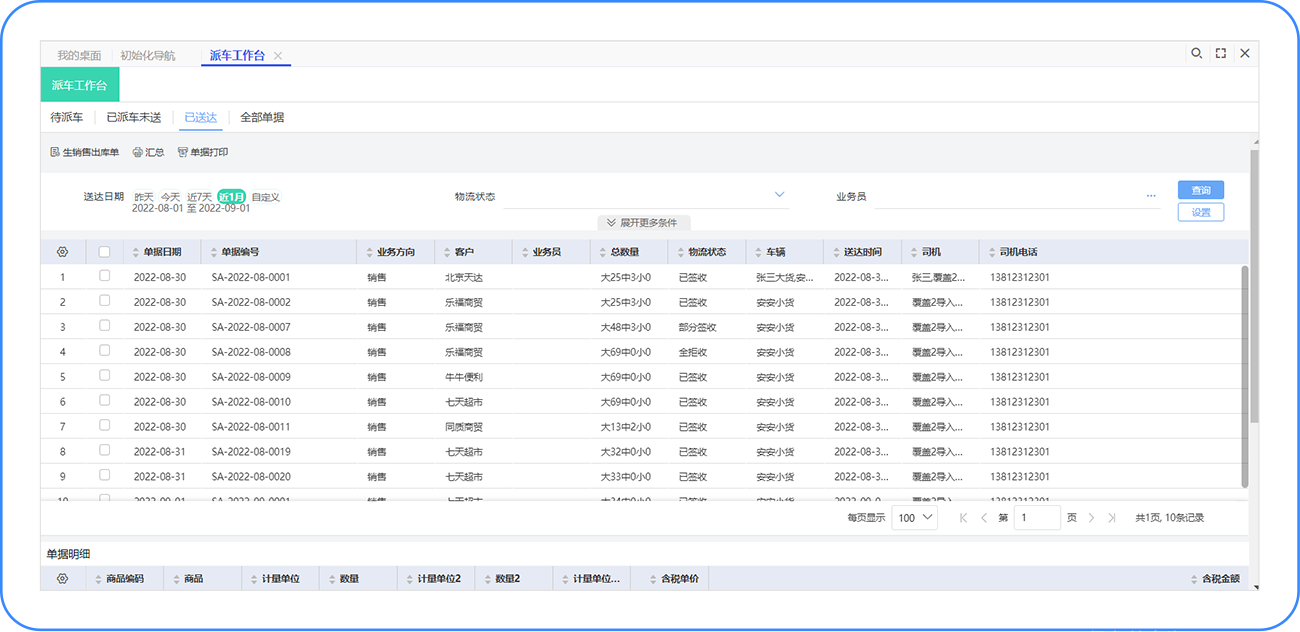Image resolution: width=1300 pixels, height=632 pixels.
Task: Open 单据明细 column settings gear icon
Action: [62, 579]
